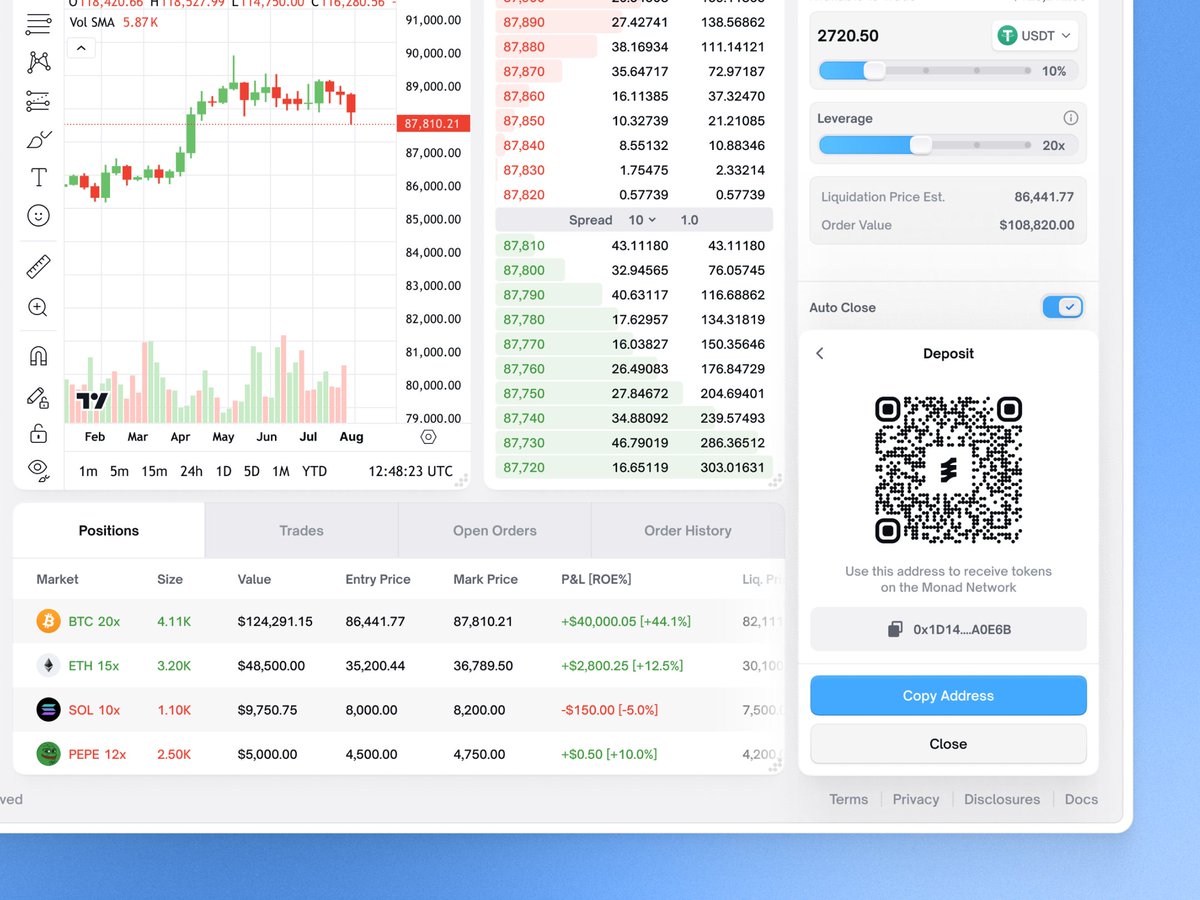Image resolution: width=1200 pixels, height=900 pixels.
Task: Open the Spread grouping 10 dropdown
Action: [x=642, y=220]
